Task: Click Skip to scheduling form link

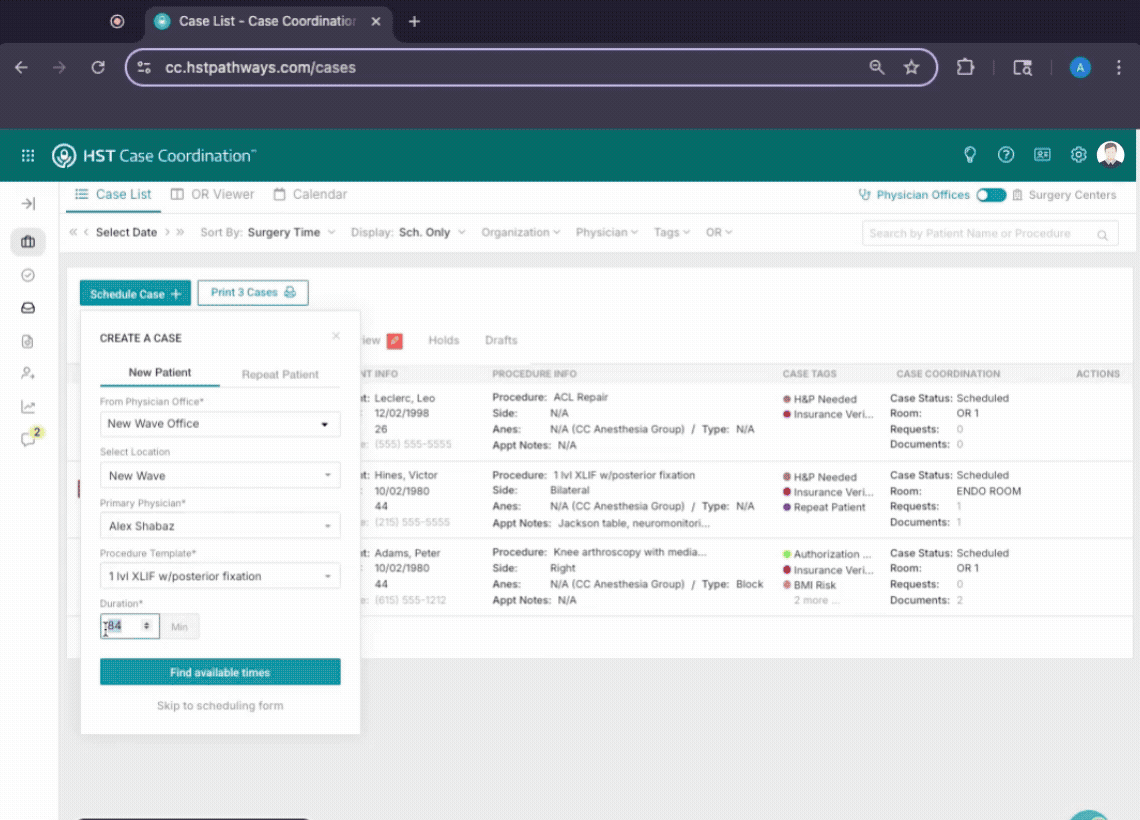Action: pyautogui.click(x=220, y=706)
